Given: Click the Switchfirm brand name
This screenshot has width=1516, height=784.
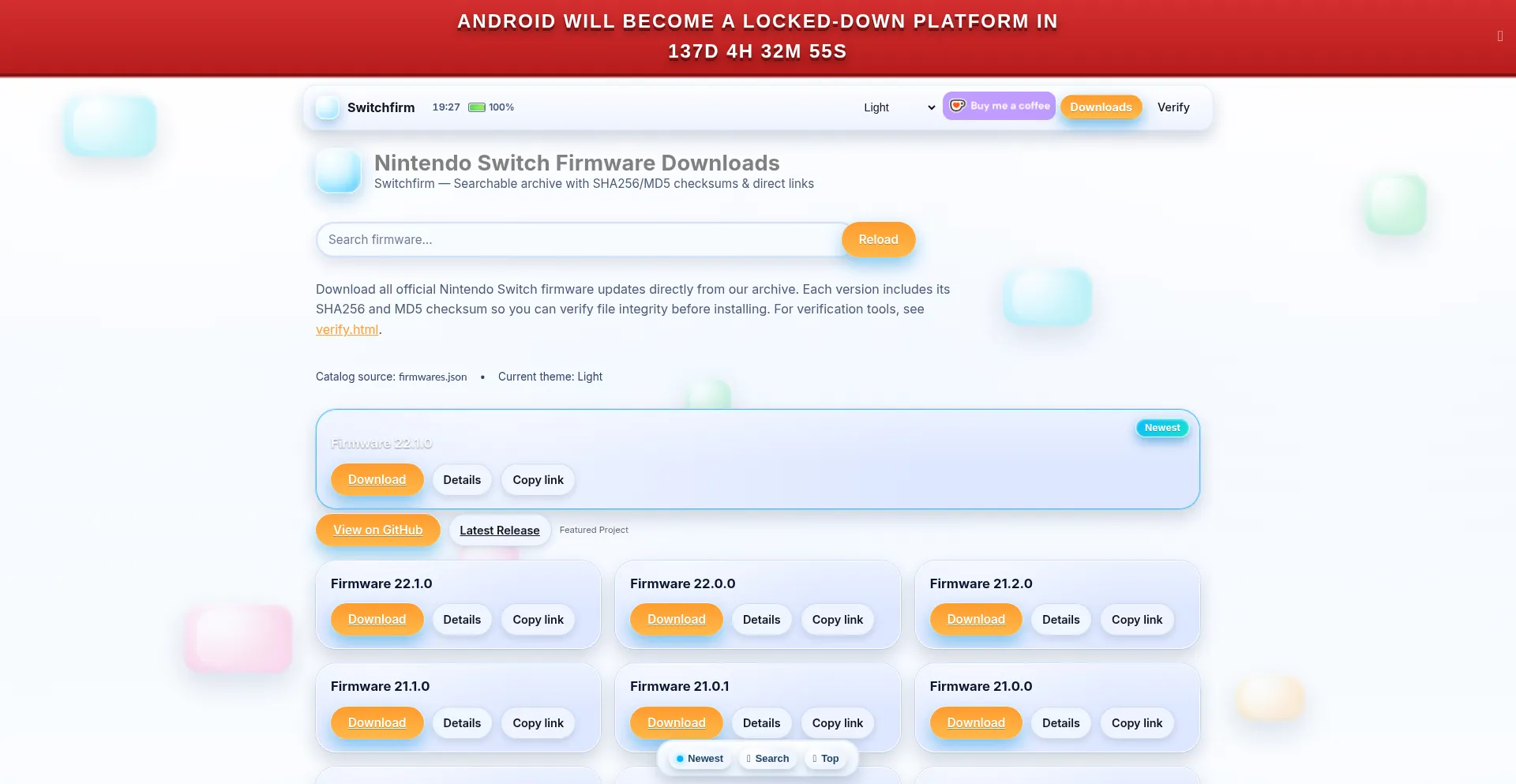Looking at the screenshot, I should (x=381, y=107).
